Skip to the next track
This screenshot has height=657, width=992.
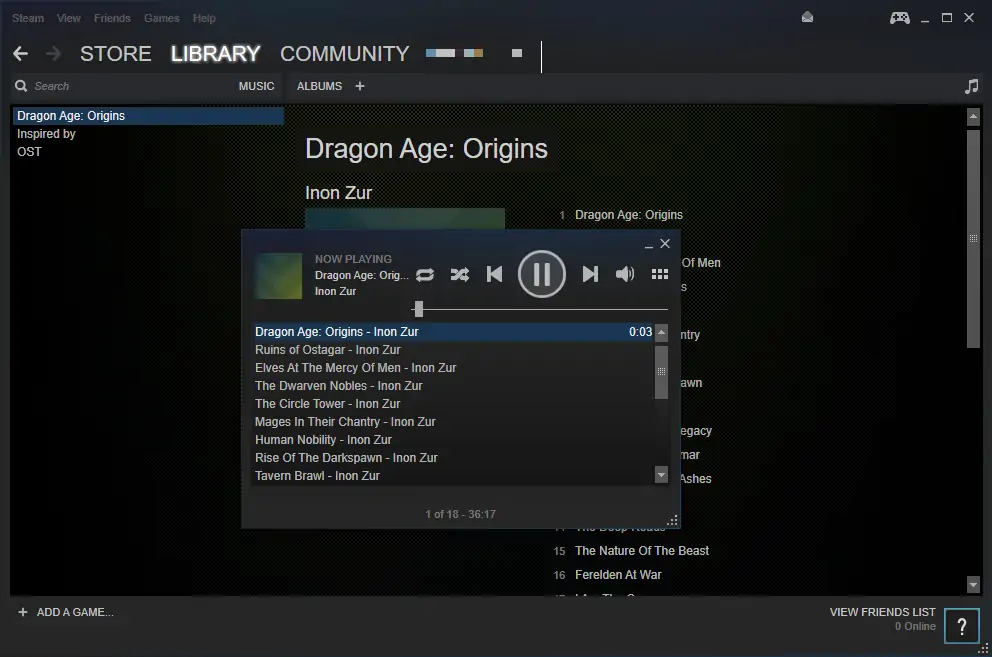[590, 274]
